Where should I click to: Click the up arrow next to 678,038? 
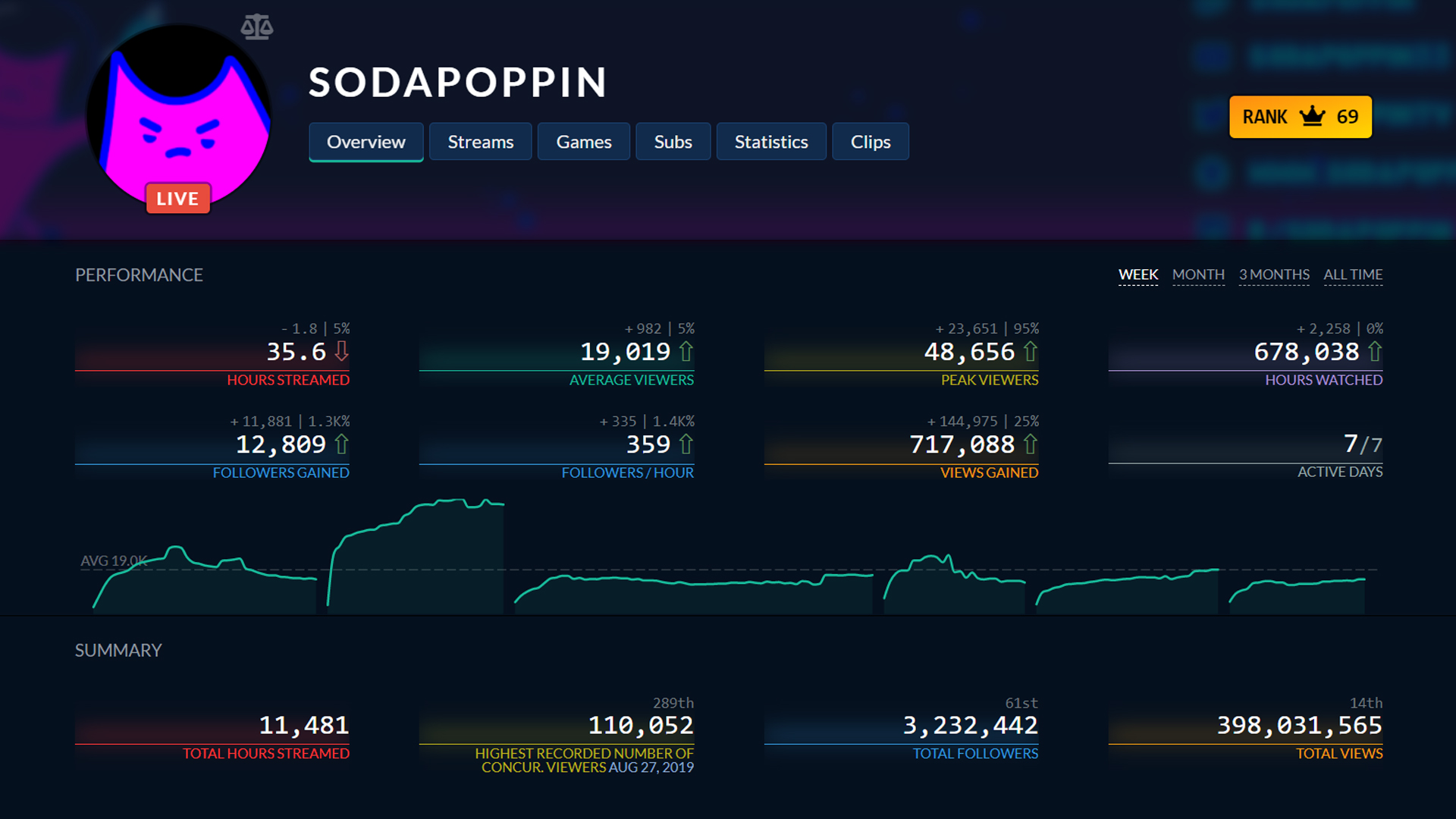point(1375,351)
